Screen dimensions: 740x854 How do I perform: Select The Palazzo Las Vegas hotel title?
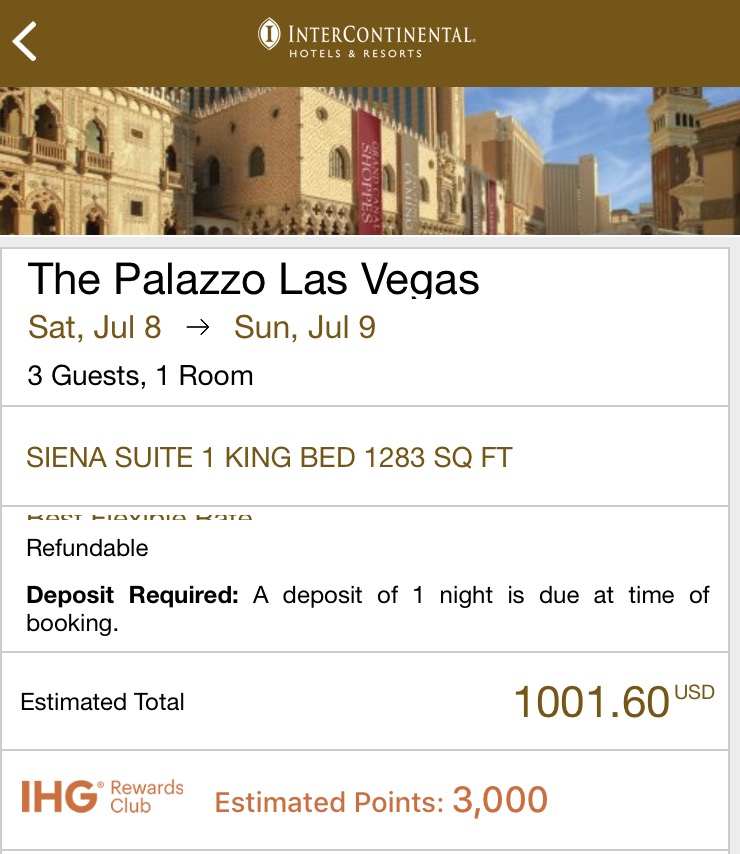(253, 280)
